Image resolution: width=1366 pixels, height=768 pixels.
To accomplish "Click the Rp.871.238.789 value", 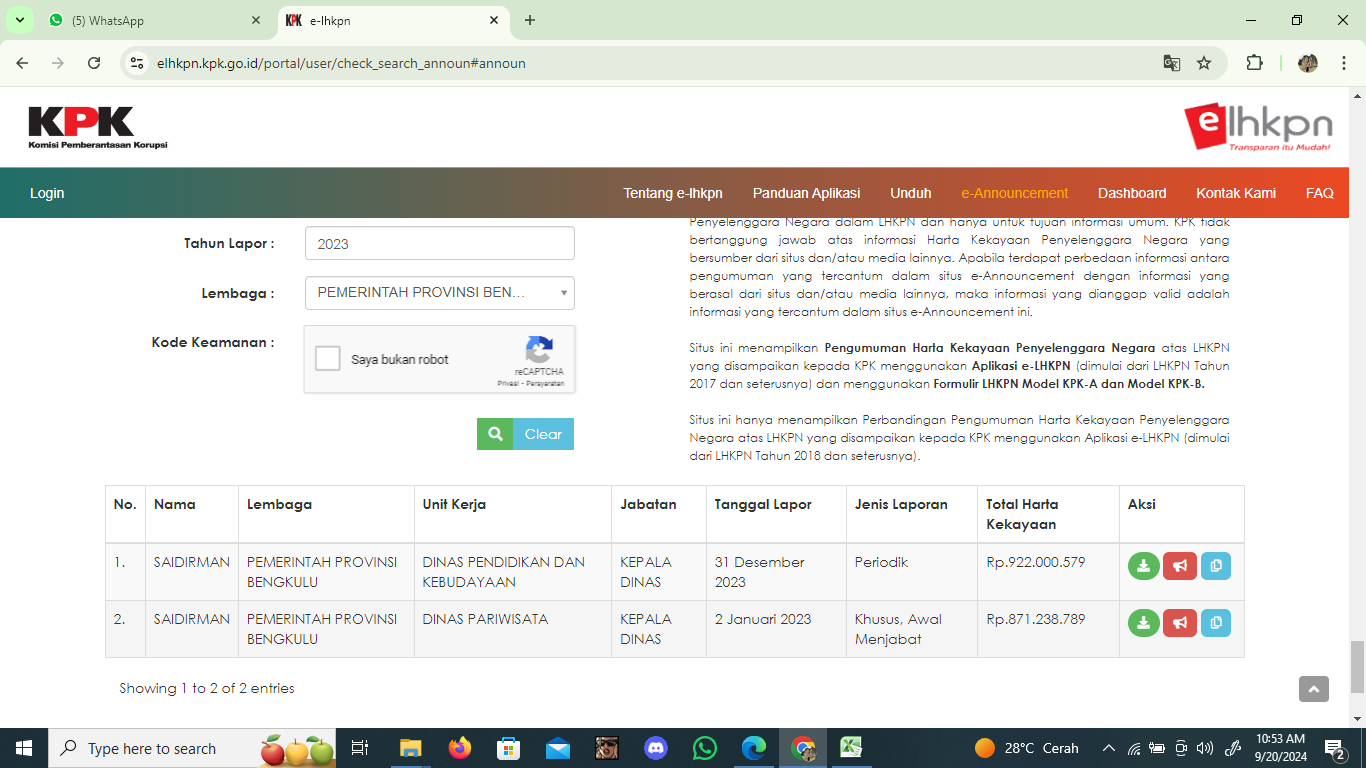I will pyautogui.click(x=1035, y=619).
